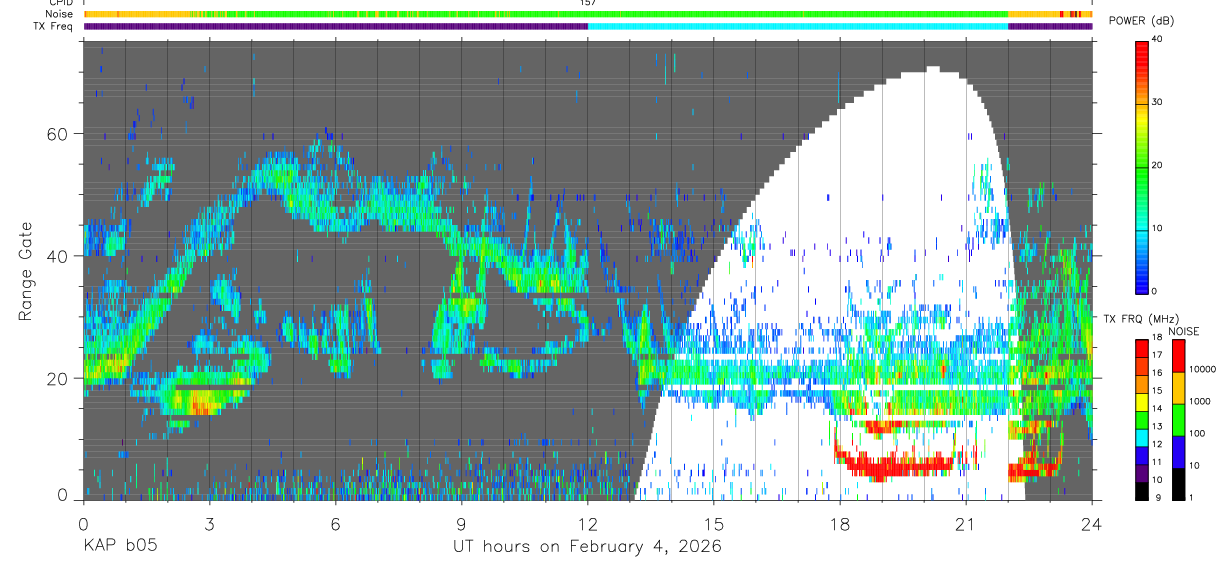Click the 12 tick on UT hours axis
Image resolution: width=1228 pixels, height=567 pixels.
[x=587, y=524]
